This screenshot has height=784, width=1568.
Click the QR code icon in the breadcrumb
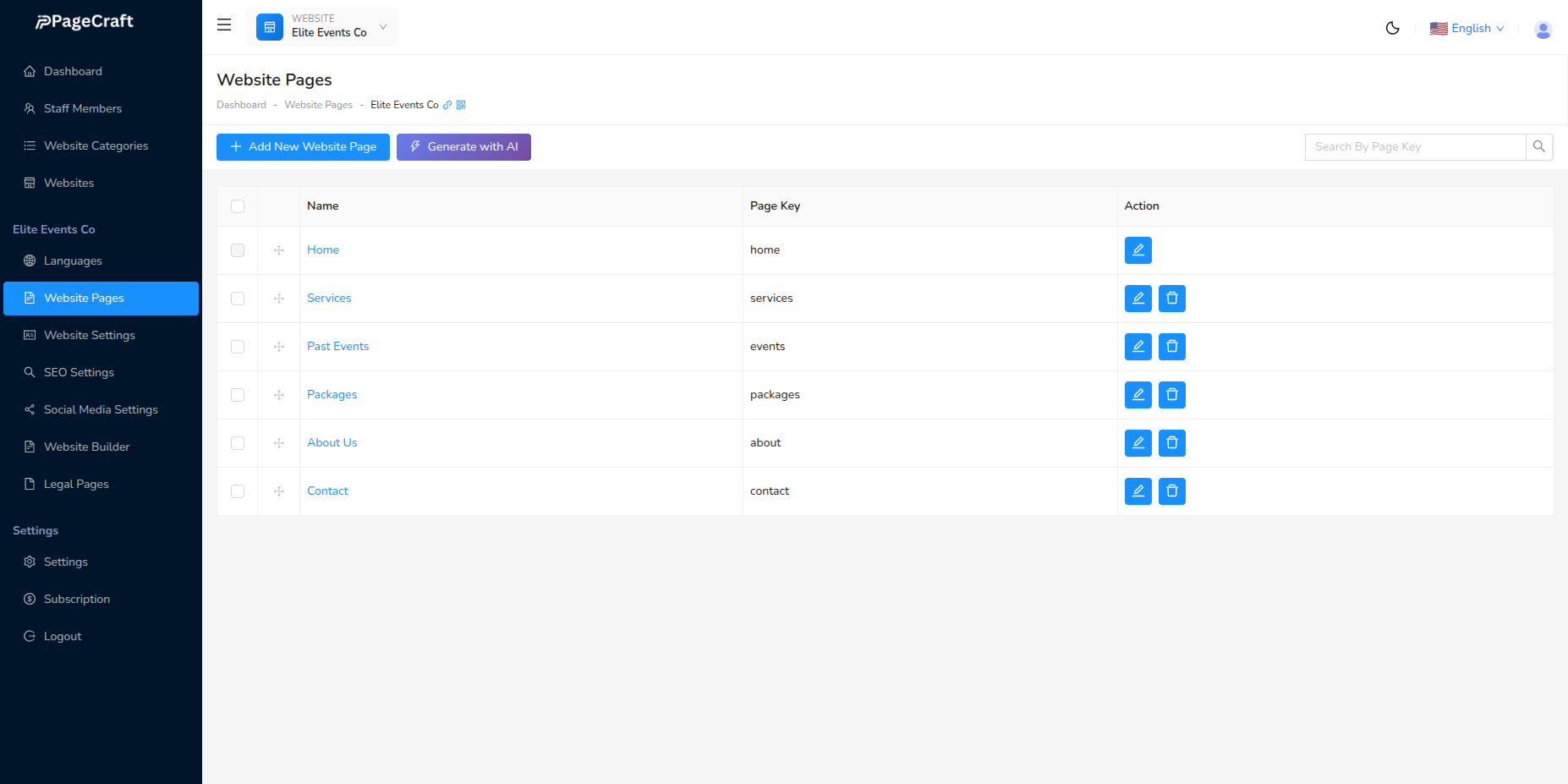(x=461, y=104)
